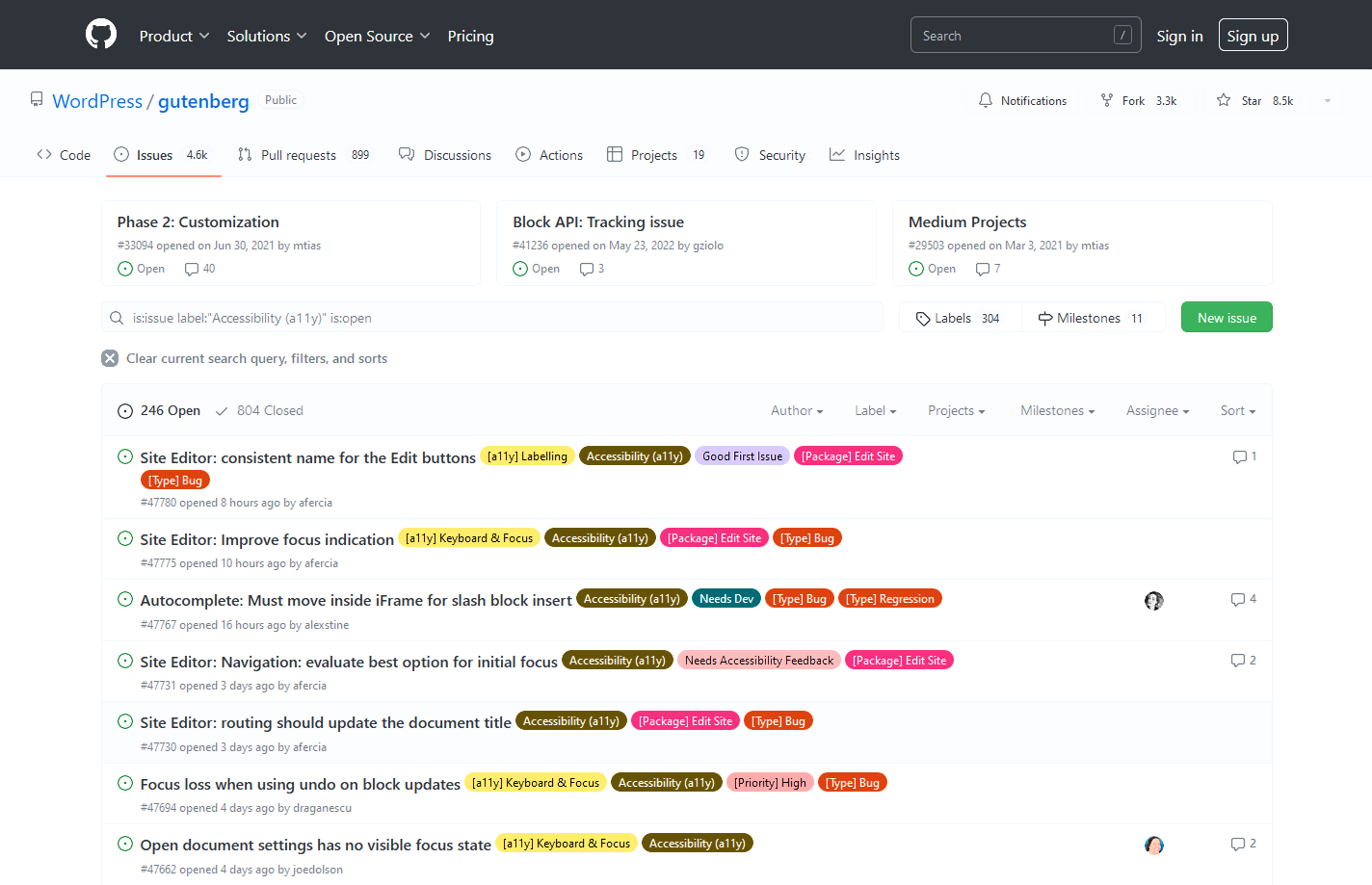Expand the Solutions menu
This screenshot has height=885, width=1372.
(x=267, y=36)
